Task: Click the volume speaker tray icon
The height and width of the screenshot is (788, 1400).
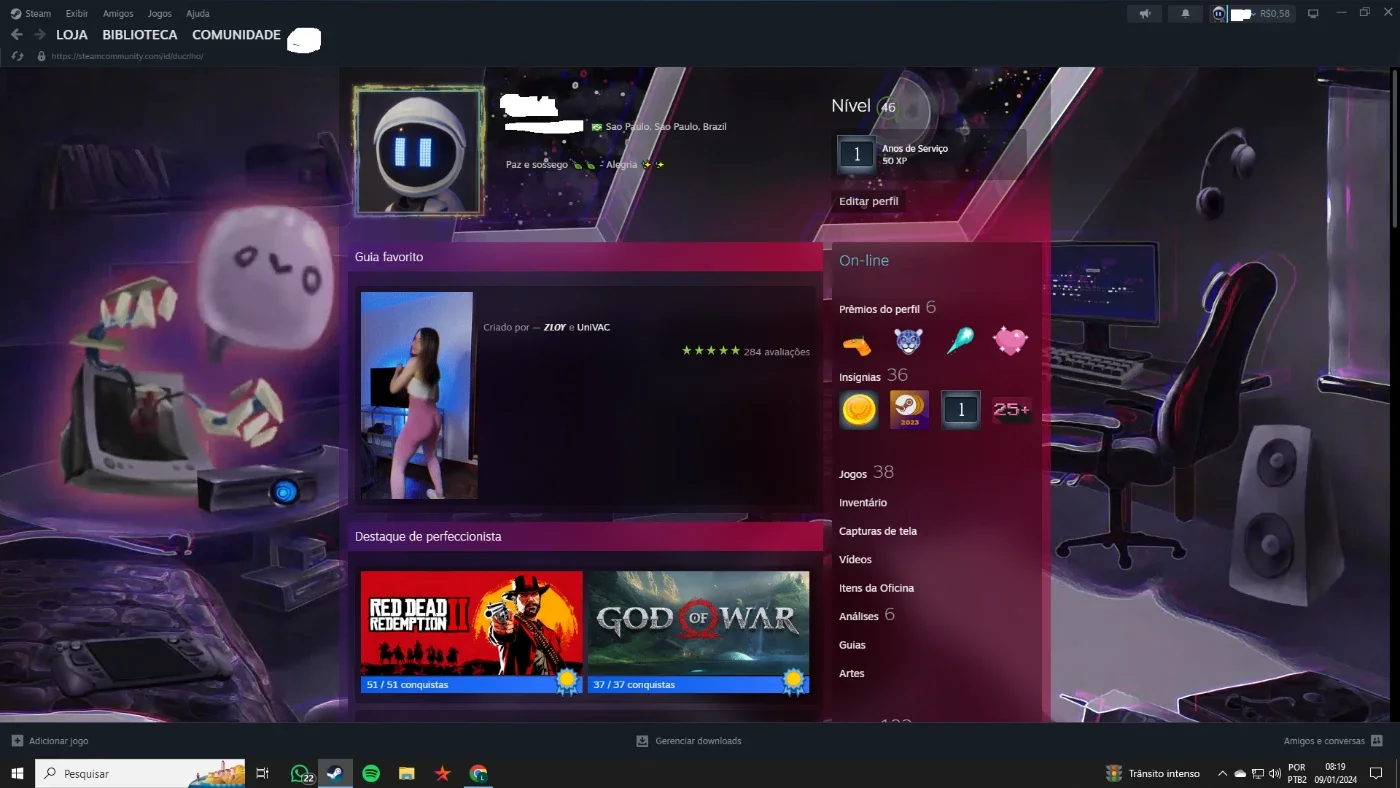Action: 1273,774
